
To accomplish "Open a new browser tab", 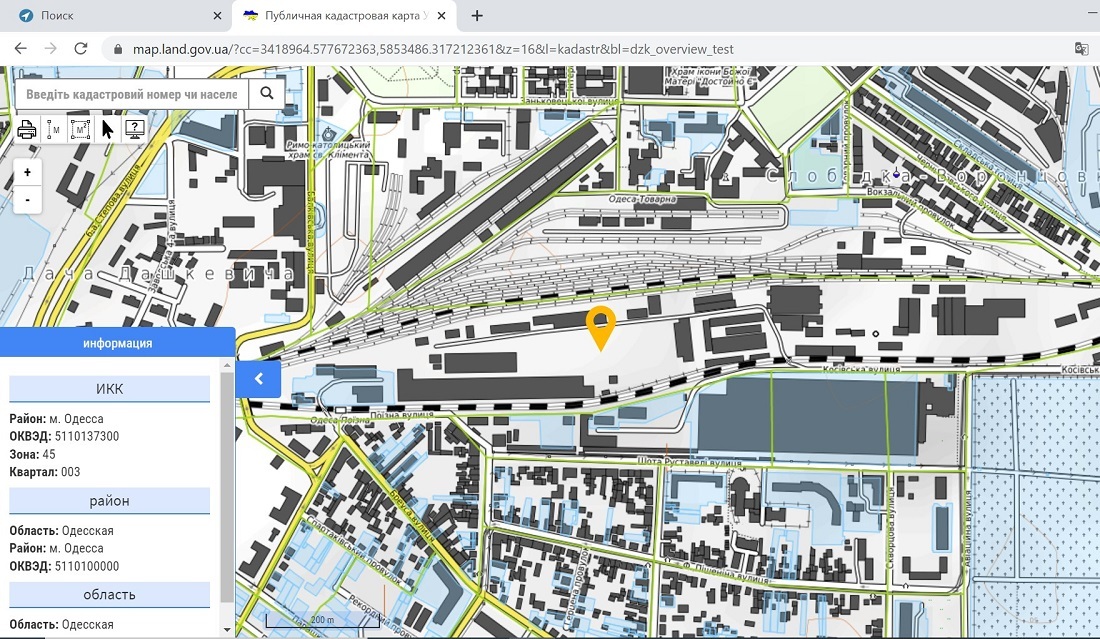I will click(477, 15).
